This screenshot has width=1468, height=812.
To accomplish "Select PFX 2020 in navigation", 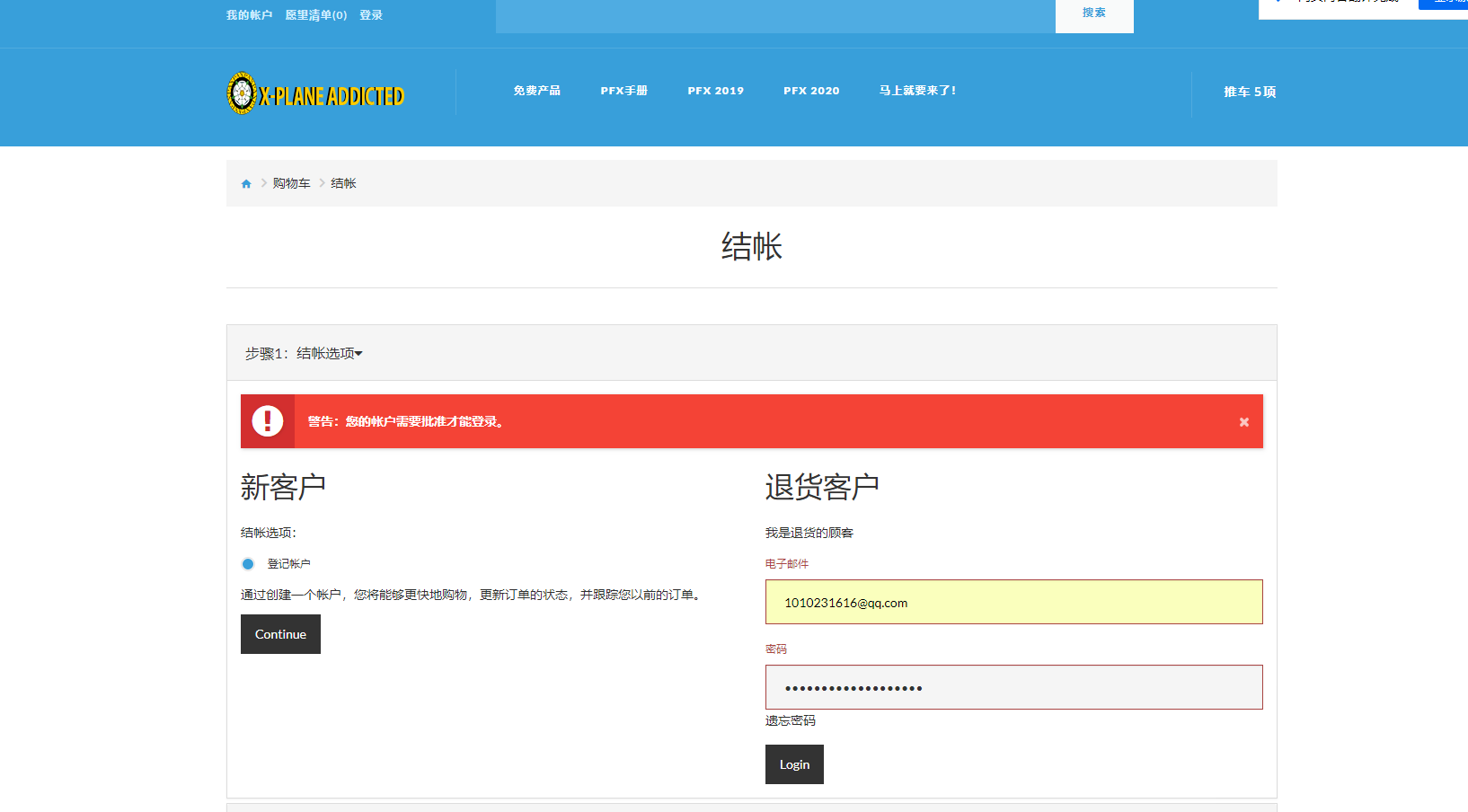I will click(810, 91).
